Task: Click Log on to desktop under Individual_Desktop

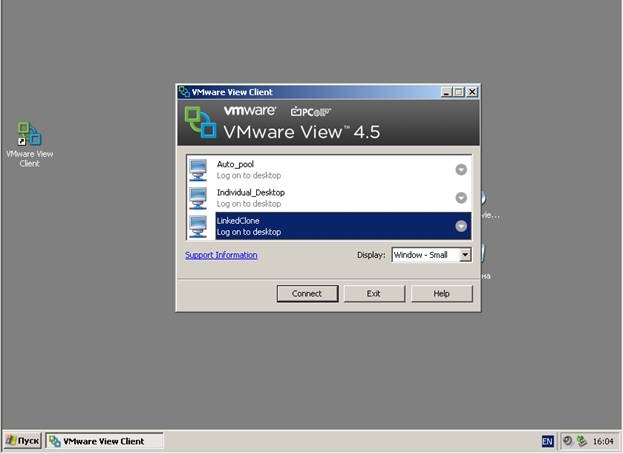Action: [x=249, y=204]
